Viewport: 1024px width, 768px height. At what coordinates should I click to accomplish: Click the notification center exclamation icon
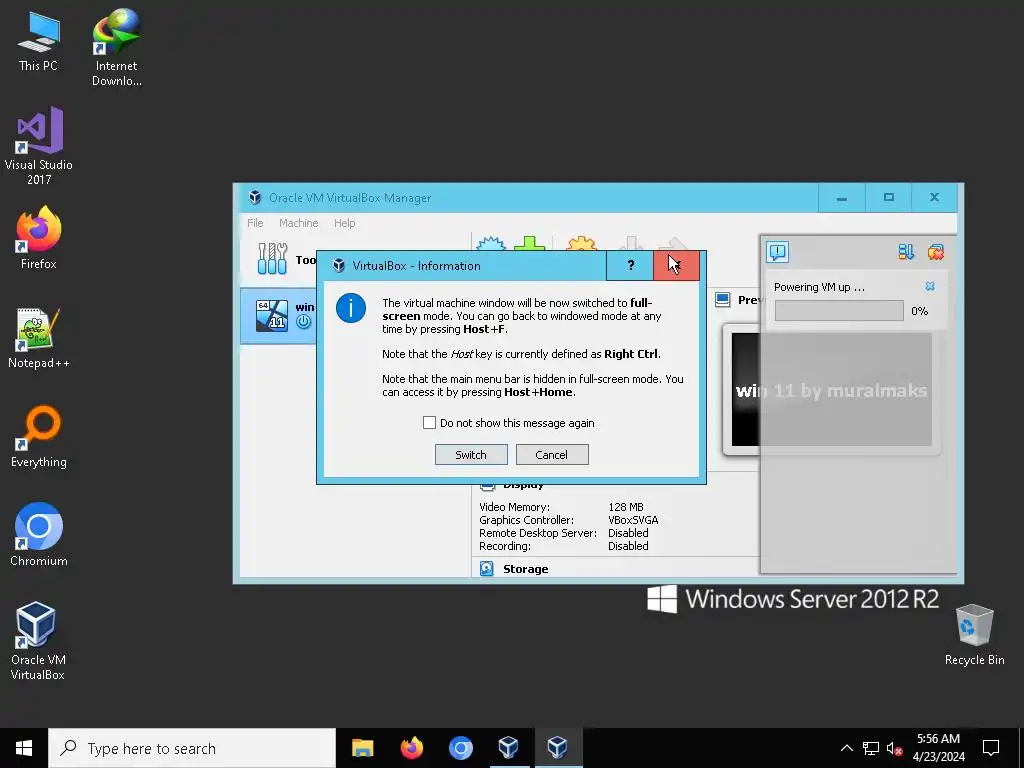click(778, 252)
